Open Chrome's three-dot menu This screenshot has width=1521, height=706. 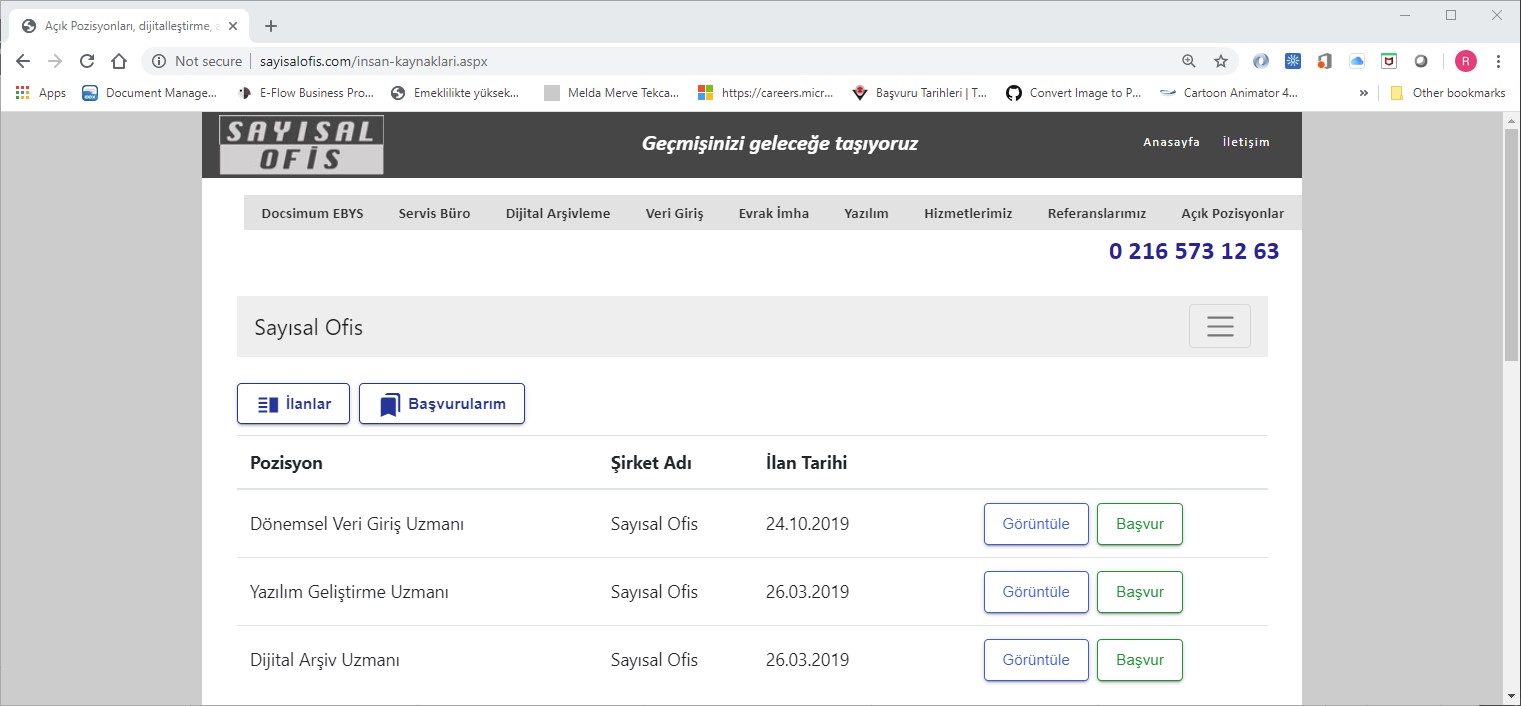pos(1498,61)
